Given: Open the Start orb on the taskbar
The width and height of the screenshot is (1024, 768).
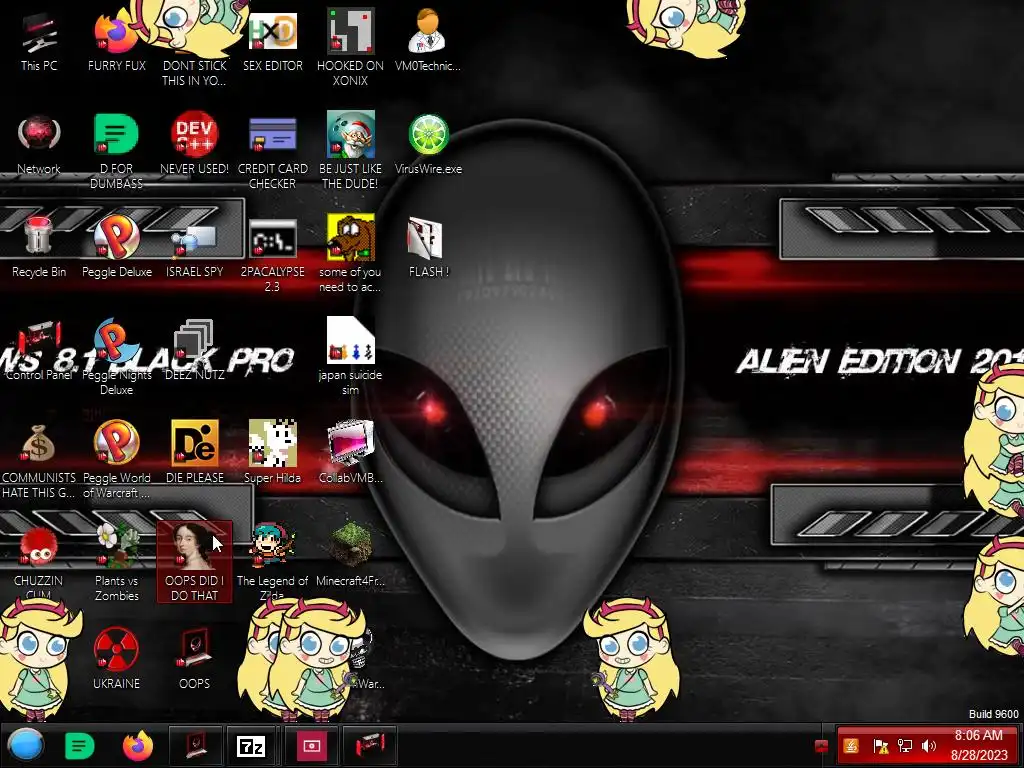Looking at the screenshot, I should click(x=25, y=745).
